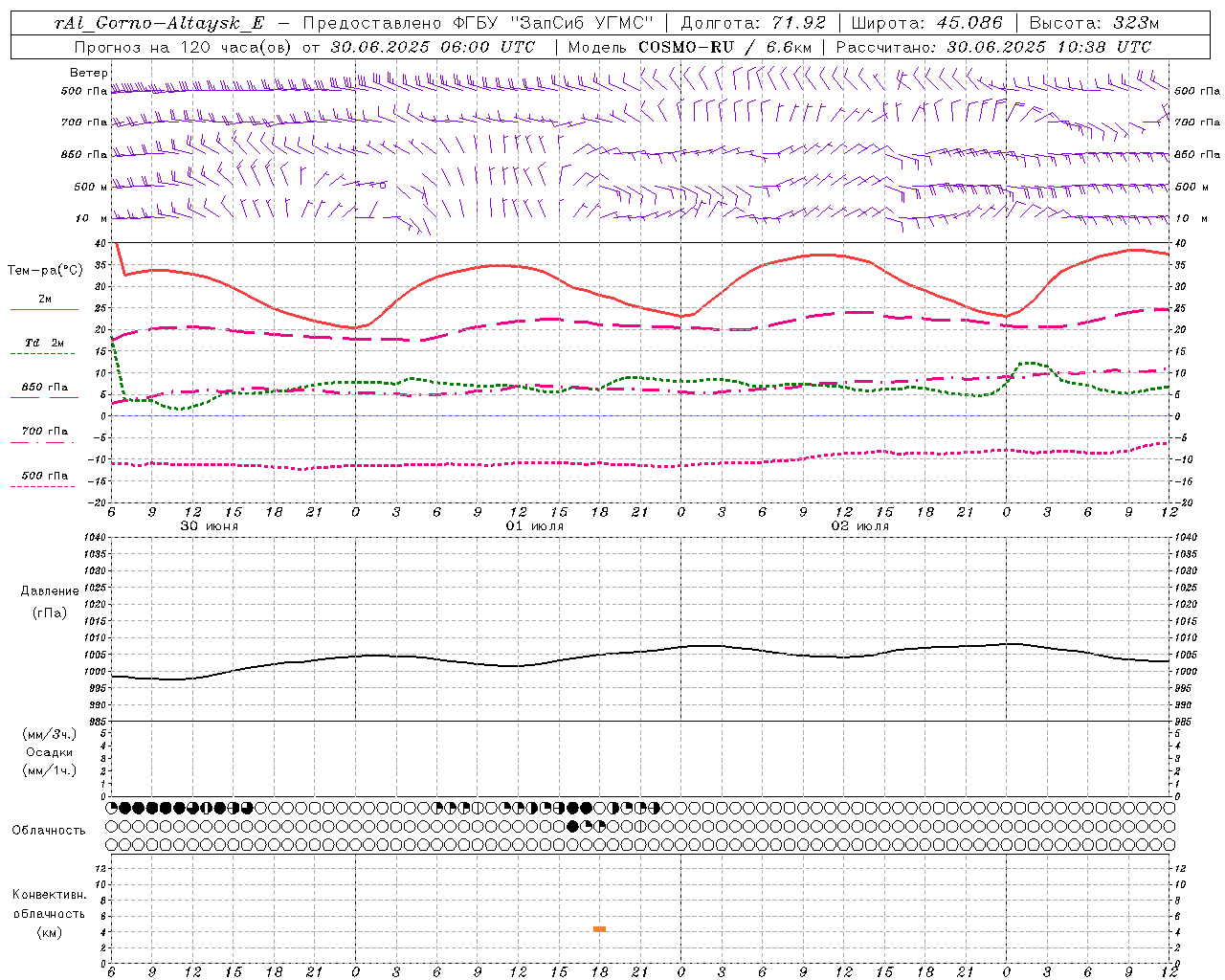Click the Ветер panel label
This screenshot has height=980, width=1225.
pyautogui.click(x=88, y=73)
